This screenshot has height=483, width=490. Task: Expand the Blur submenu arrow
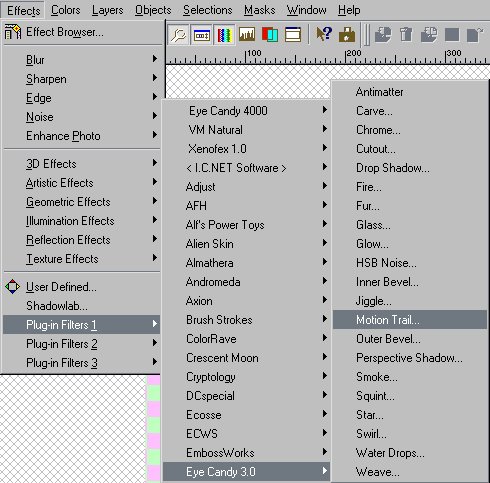[155, 59]
